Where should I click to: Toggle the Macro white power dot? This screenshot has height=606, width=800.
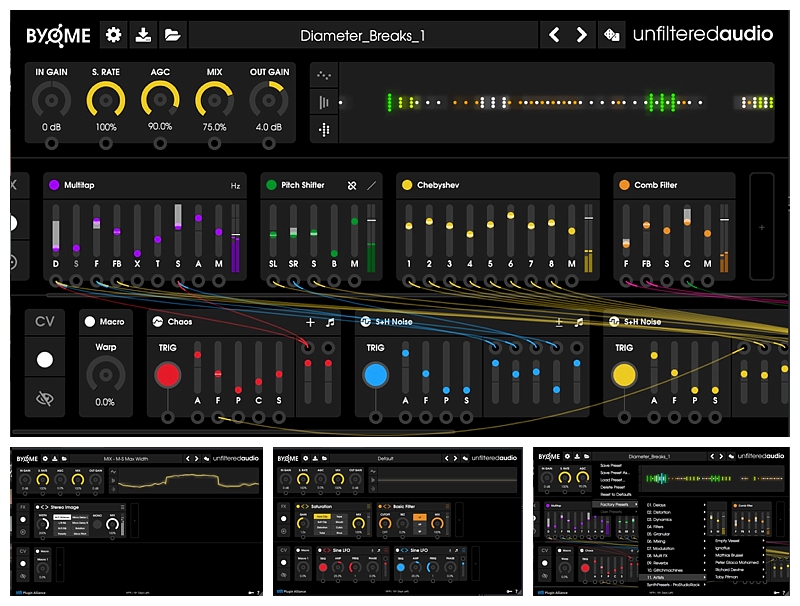90,321
